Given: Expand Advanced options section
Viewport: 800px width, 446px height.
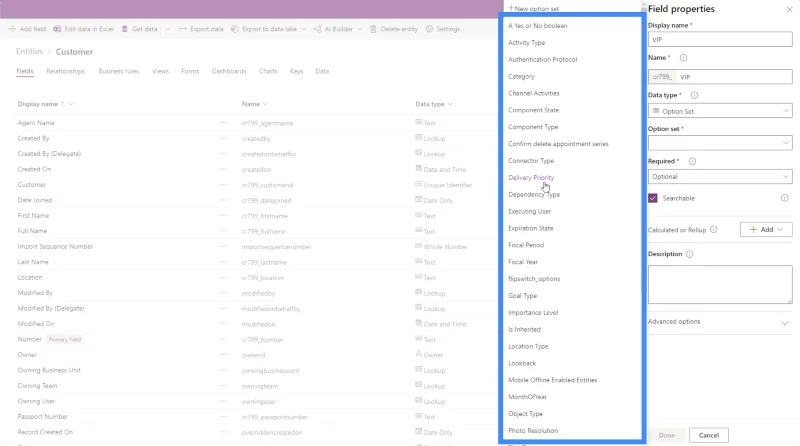Looking at the screenshot, I should [720, 322].
